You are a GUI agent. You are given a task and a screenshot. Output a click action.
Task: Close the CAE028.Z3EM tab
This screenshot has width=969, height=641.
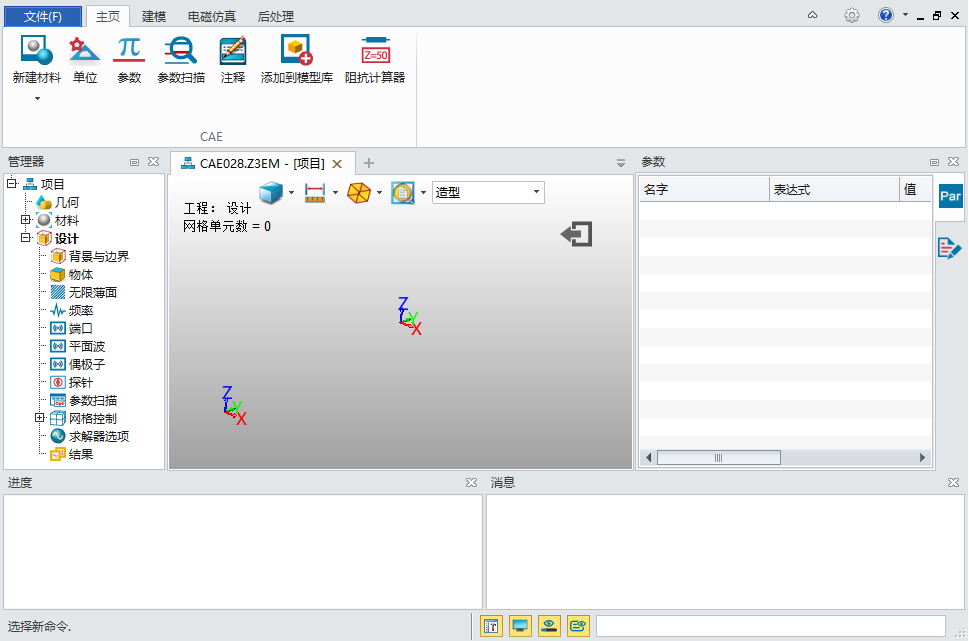337,164
